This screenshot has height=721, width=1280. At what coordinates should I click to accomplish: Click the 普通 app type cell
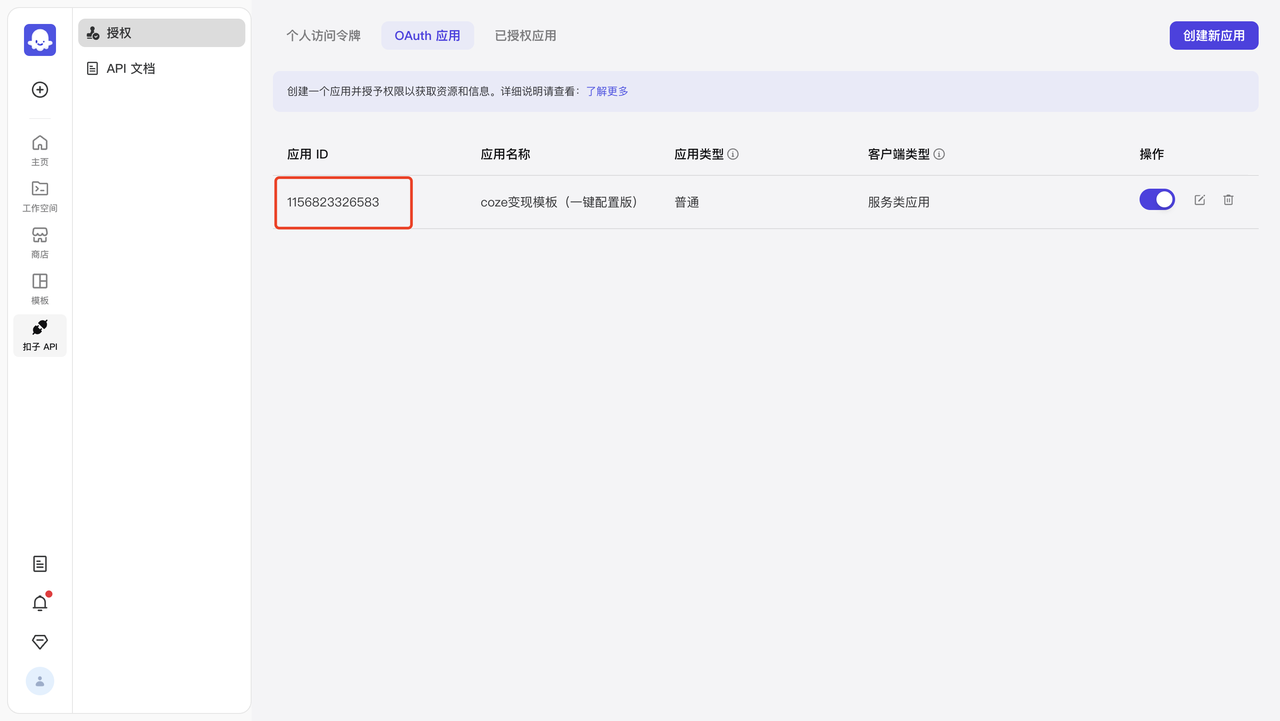[687, 202]
